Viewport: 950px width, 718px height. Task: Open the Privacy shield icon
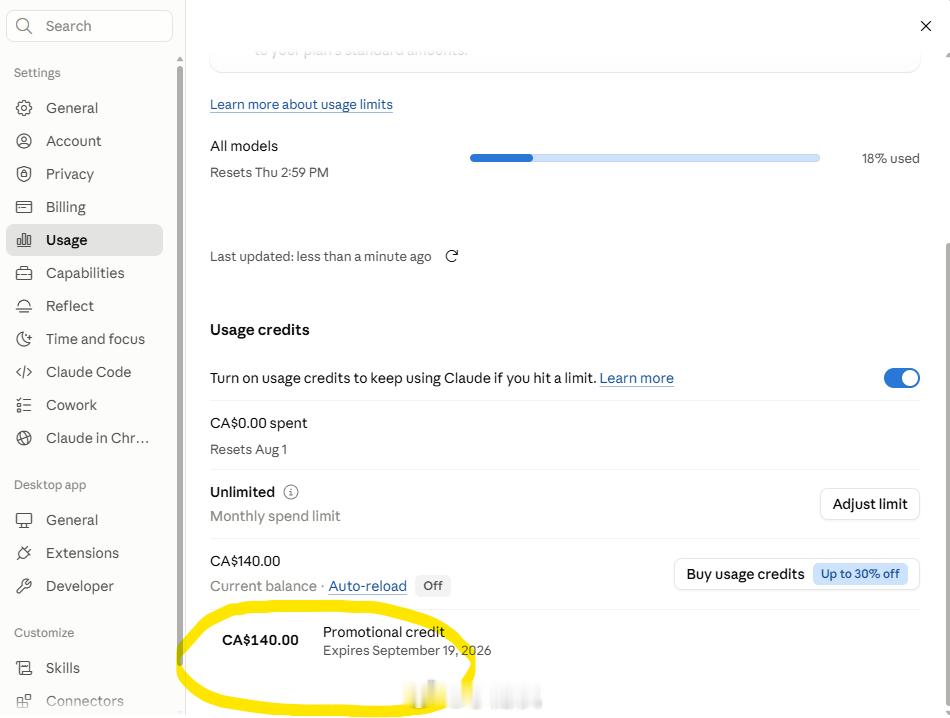coord(24,174)
